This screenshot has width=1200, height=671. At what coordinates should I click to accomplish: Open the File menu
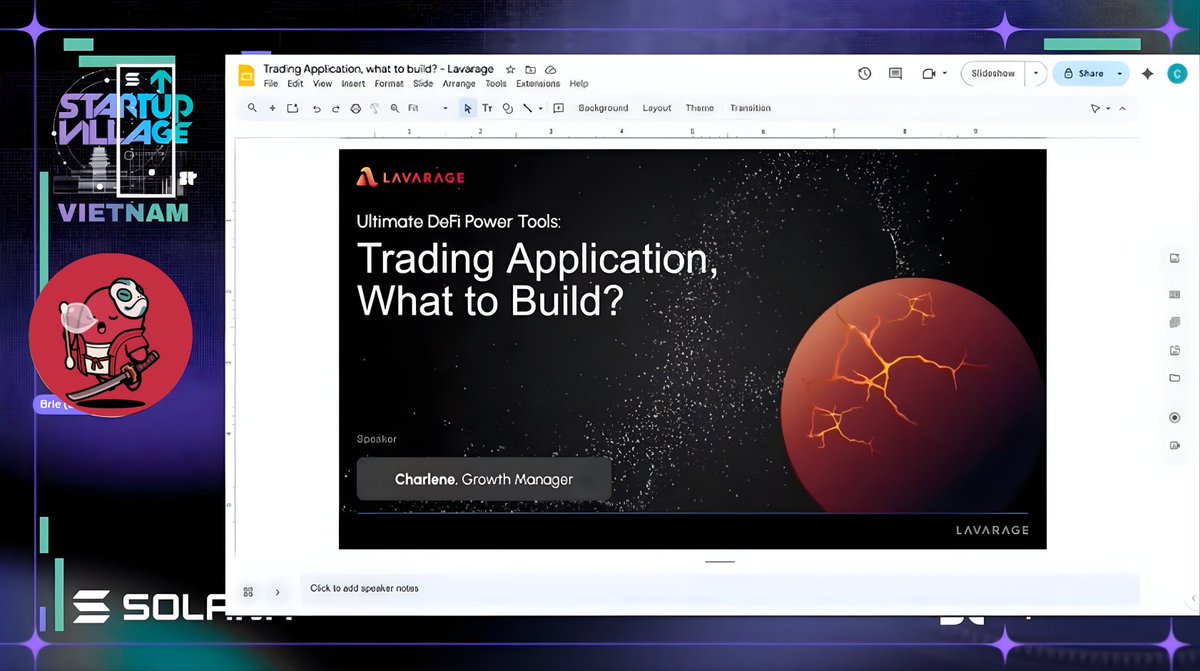pyautogui.click(x=271, y=84)
